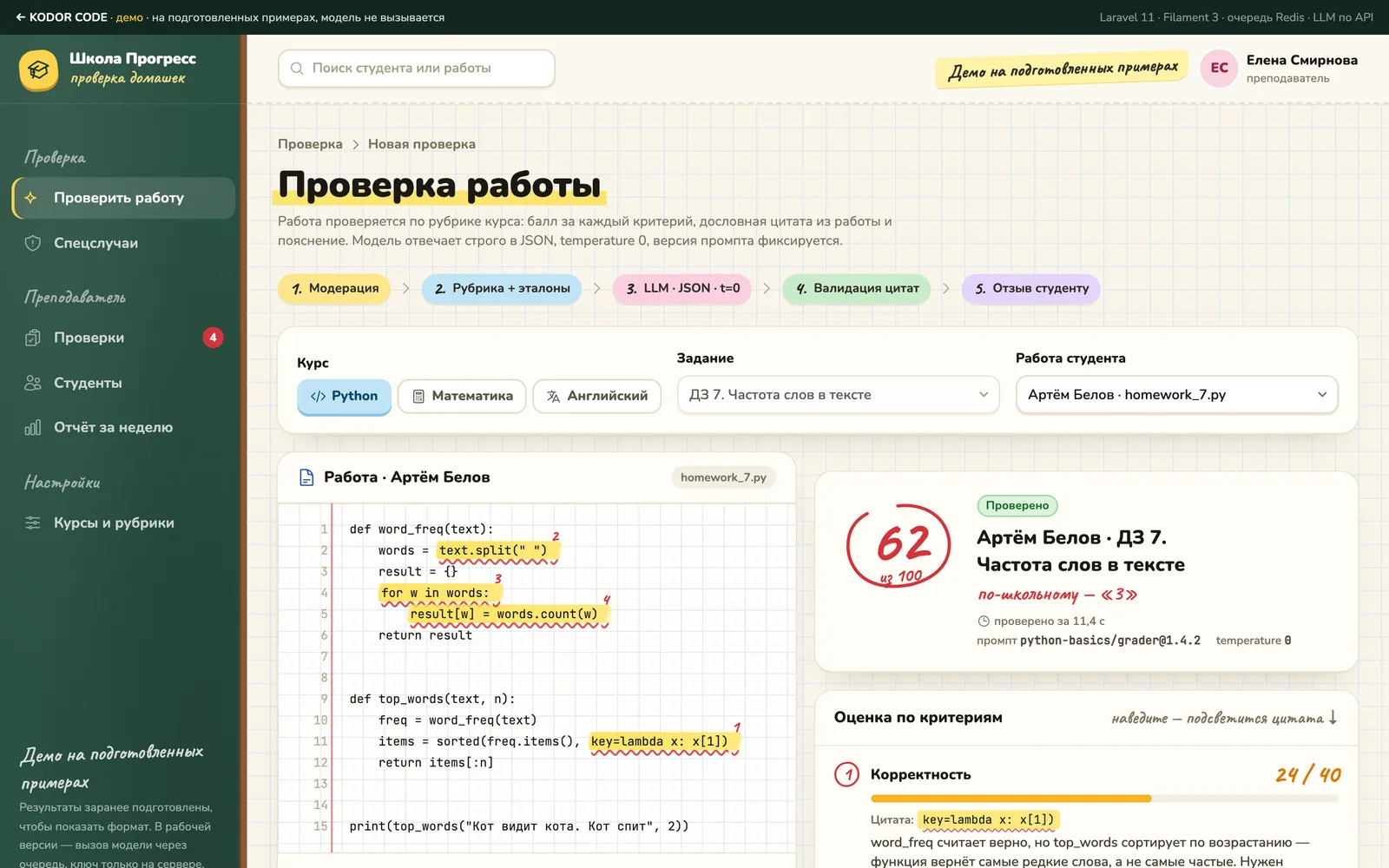
Task: Go to Проверить работу in sidebar
Action: pos(123,198)
